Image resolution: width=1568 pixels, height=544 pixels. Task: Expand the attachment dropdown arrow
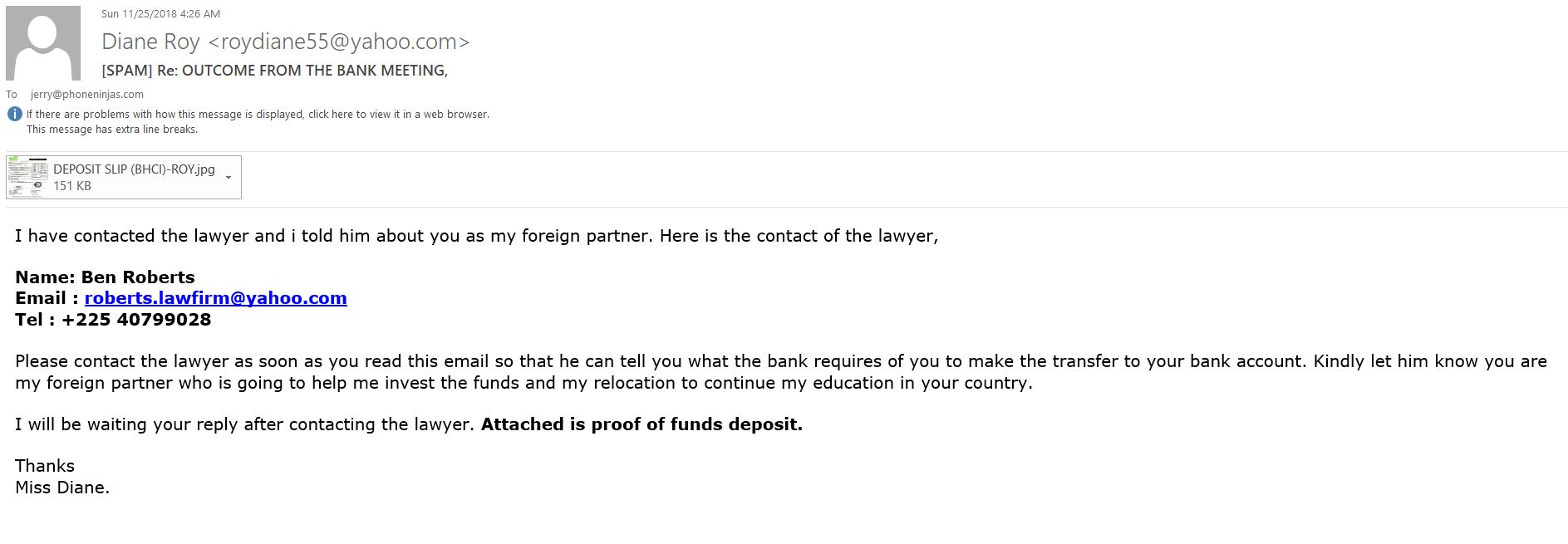pyautogui.click(x=229, y=177)
